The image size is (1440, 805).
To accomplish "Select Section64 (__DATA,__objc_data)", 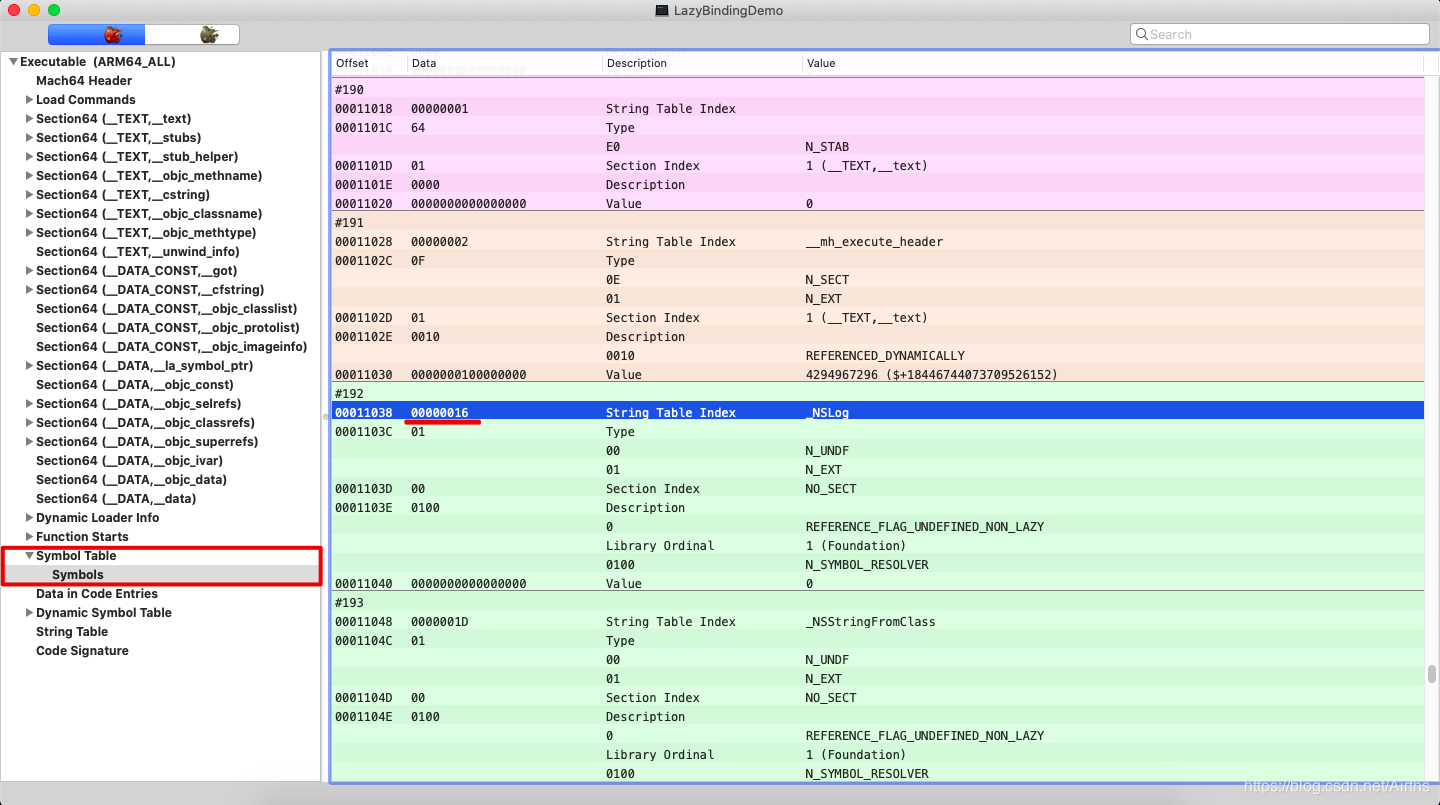I will 131,480.
